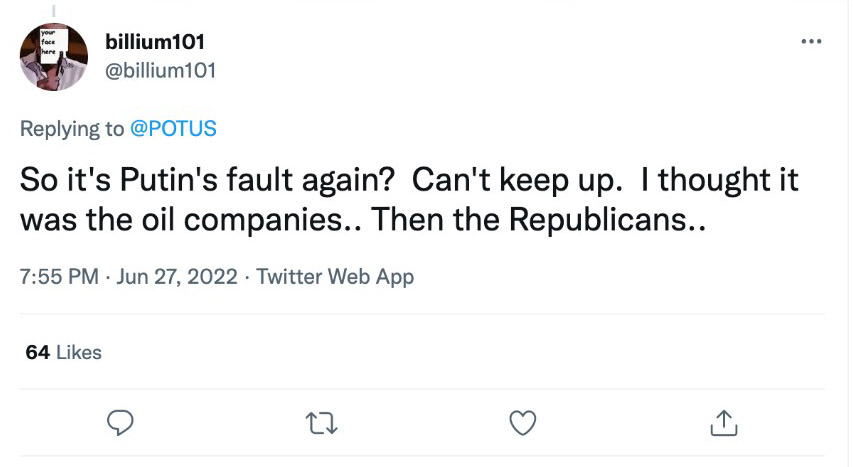Viewport: 854px width, 467px height.
Task: Click the reply speech bubble icon
Action: [x=120, y=423]
